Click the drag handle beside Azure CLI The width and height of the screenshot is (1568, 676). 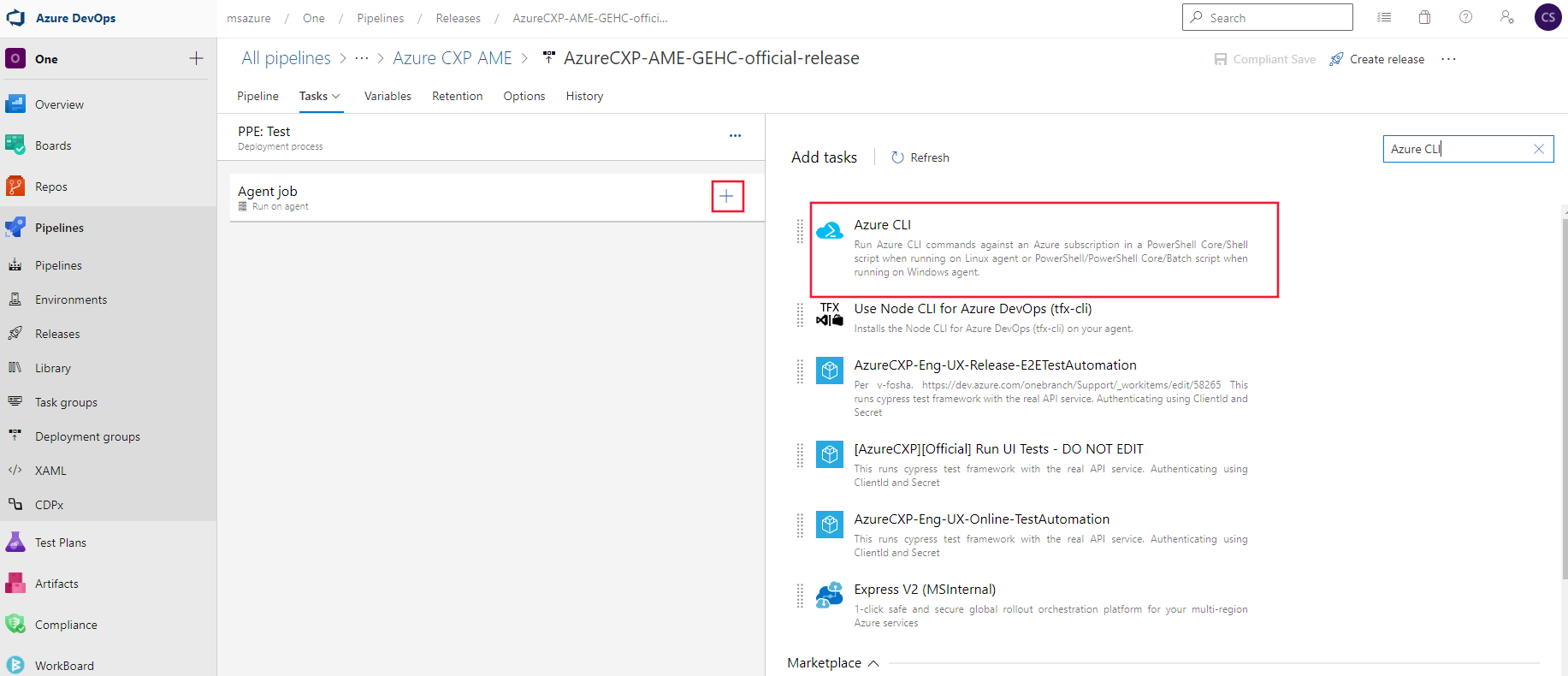[x=800, y=231]
